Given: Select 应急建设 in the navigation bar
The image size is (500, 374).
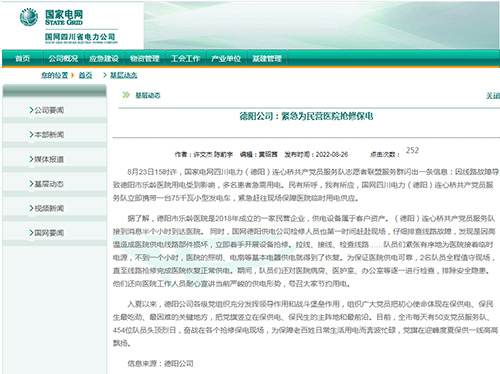Looking at the screenshot, I should click(x=104, y=59).
